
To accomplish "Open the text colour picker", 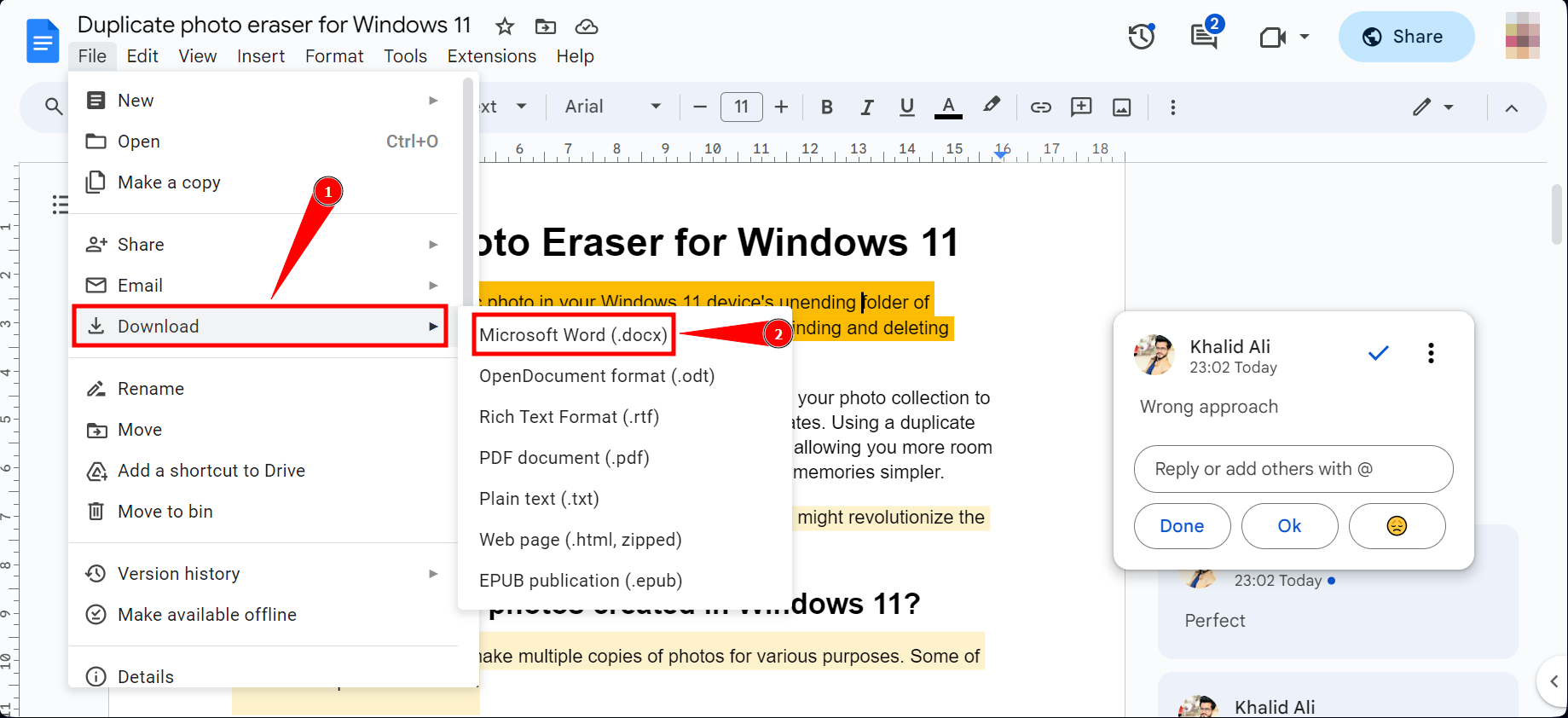I will coord(948,107).
